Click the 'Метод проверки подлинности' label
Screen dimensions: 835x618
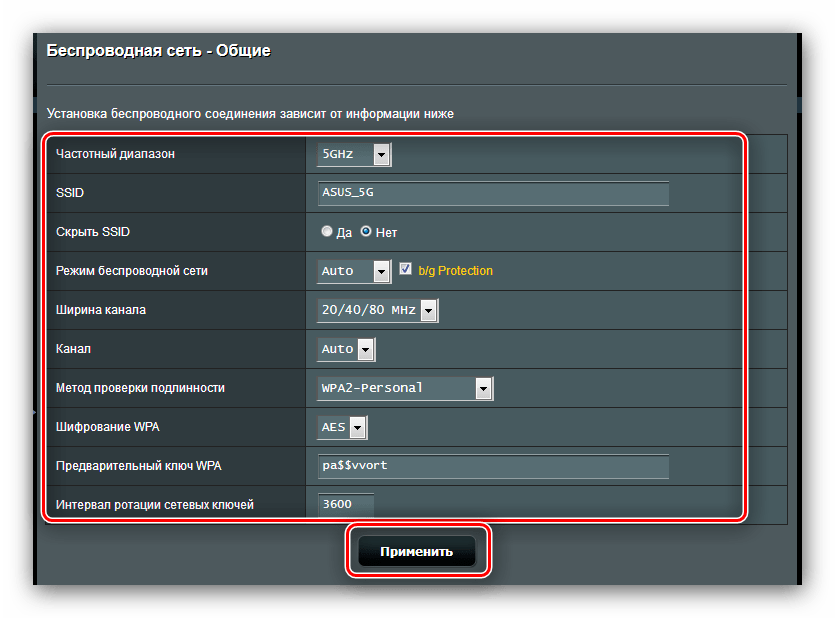[140, 388]
